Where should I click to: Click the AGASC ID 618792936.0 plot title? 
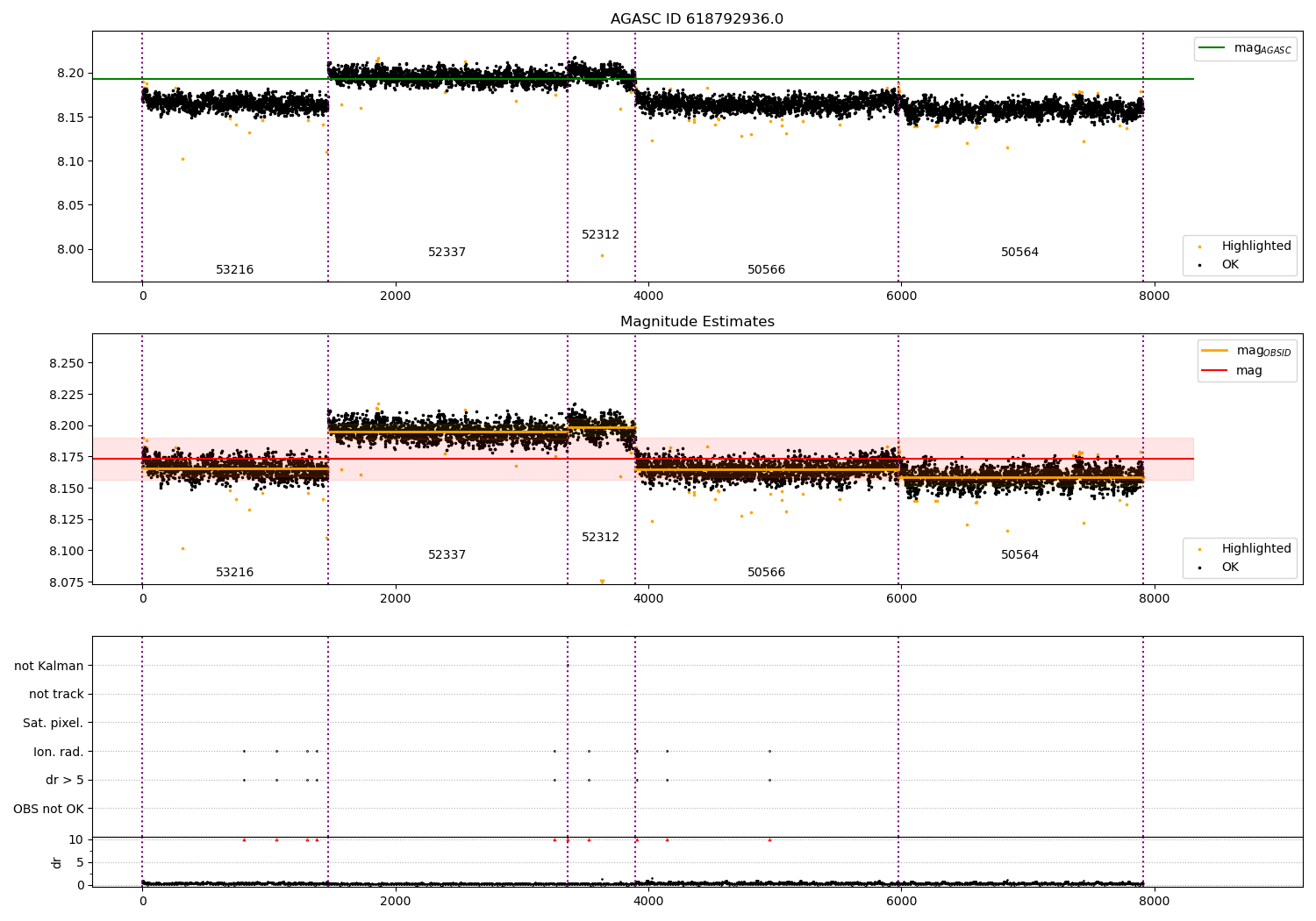[x=697, y=19]
